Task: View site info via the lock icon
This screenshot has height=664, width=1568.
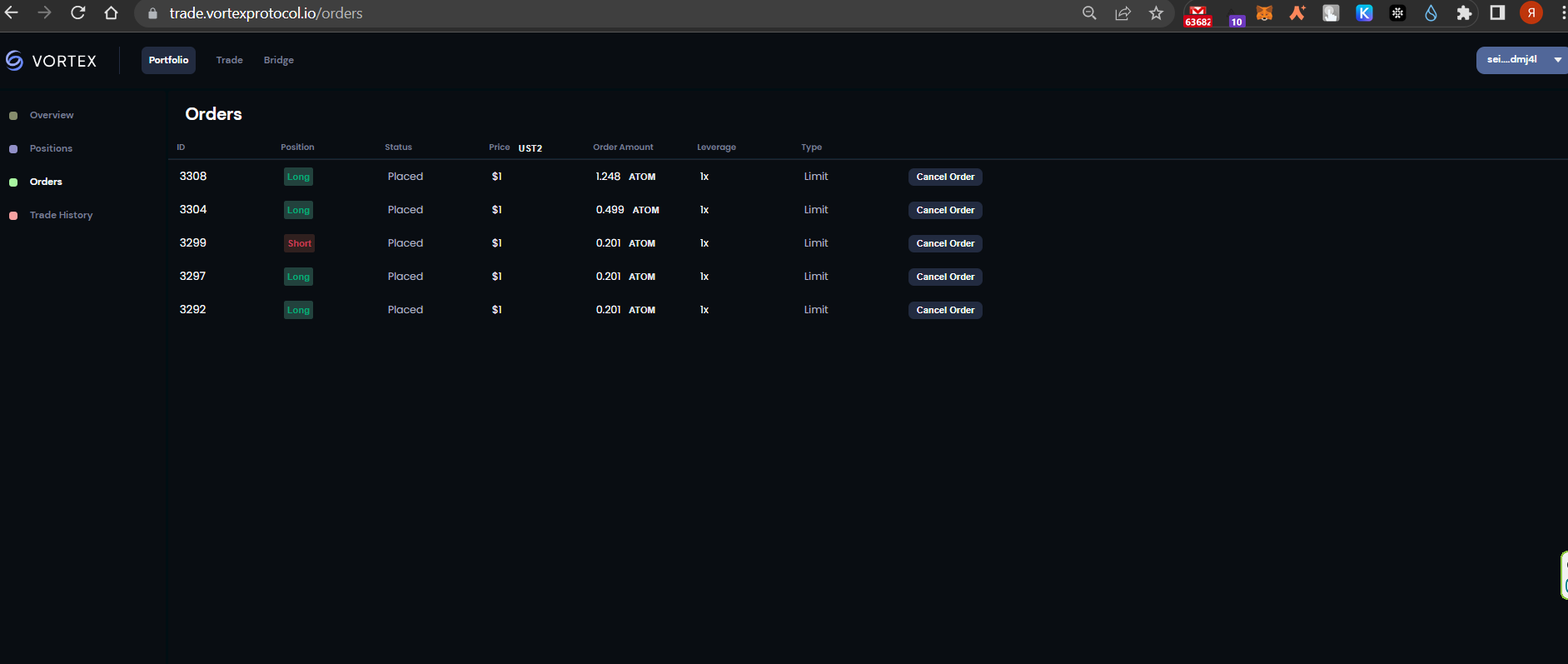Action: click(152, 13)
